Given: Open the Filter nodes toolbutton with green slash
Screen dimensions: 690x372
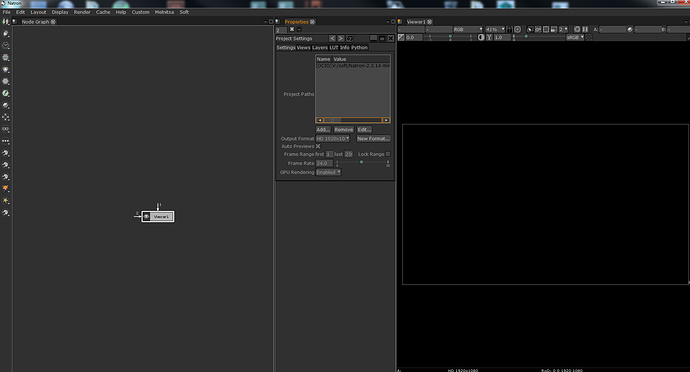Looking at the screenshot, I should [6, 93].
